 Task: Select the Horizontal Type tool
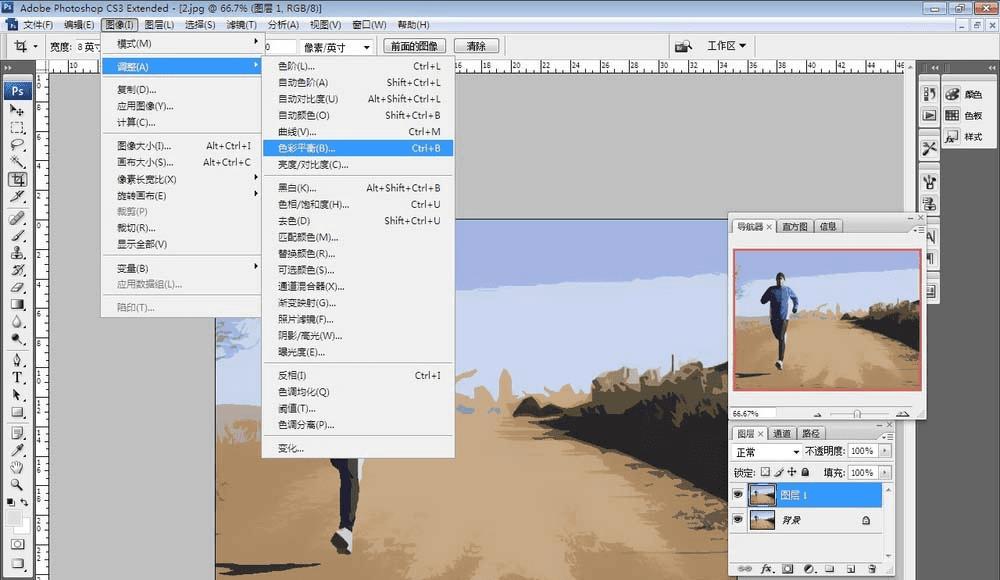coord(17,378)
